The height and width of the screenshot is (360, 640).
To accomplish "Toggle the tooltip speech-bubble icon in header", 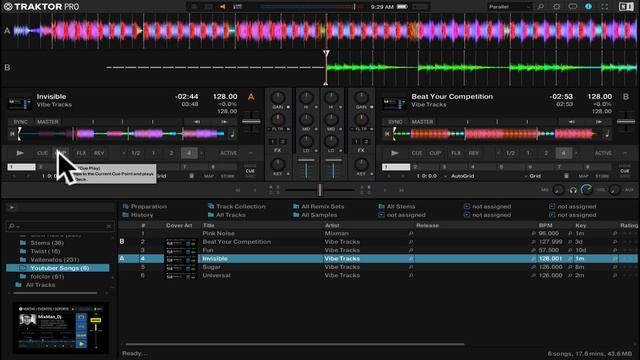I will pyautogui.click(x=573, y=7).
